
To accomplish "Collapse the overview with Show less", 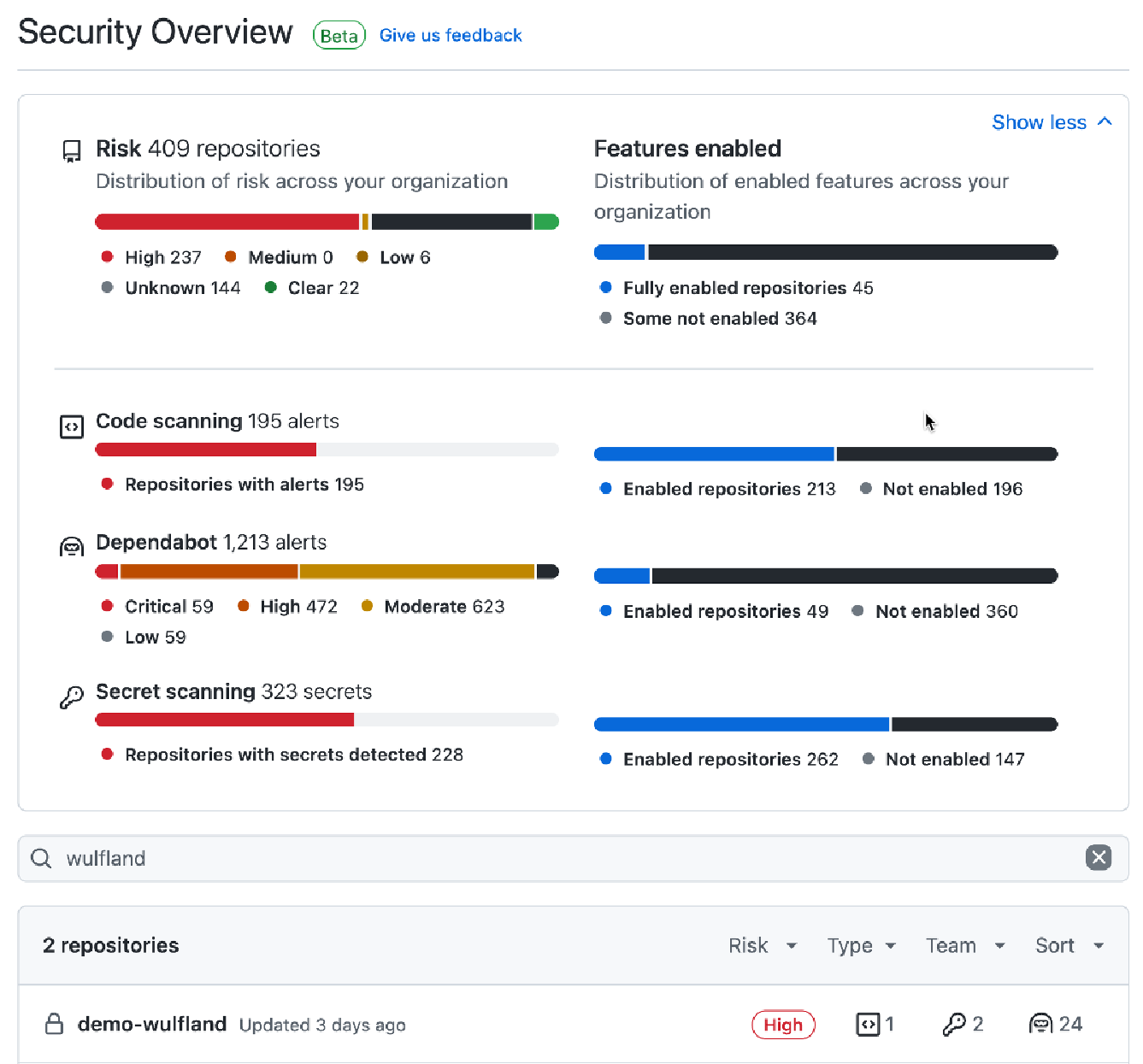I will pos(1052,122).
